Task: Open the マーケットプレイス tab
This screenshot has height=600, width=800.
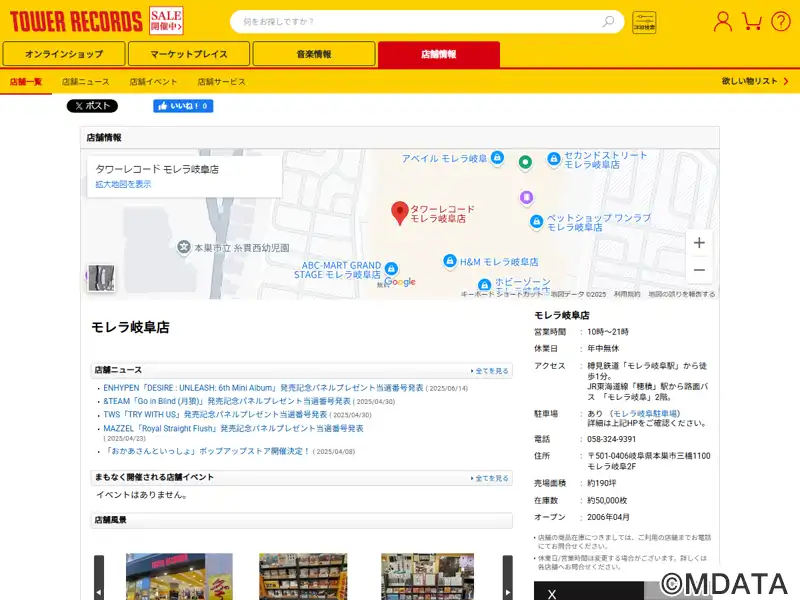Action: click(x=189, y=54)
